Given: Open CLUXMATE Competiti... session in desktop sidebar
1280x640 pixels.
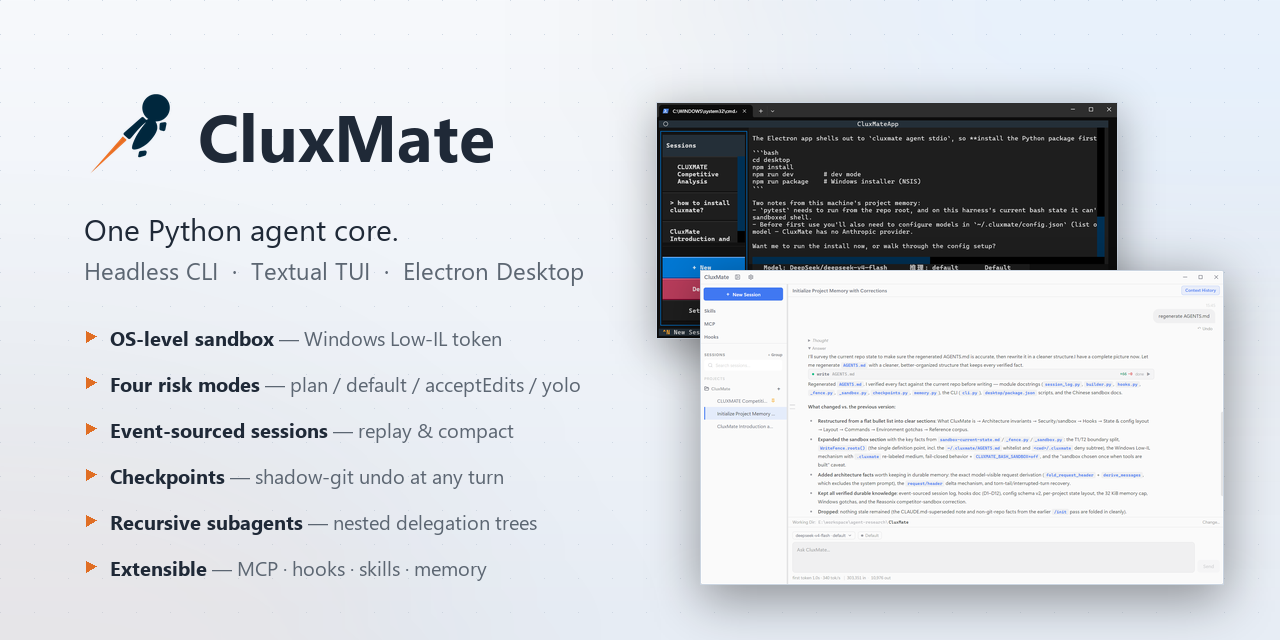Looking at the screenshot, I should (742, 401).
